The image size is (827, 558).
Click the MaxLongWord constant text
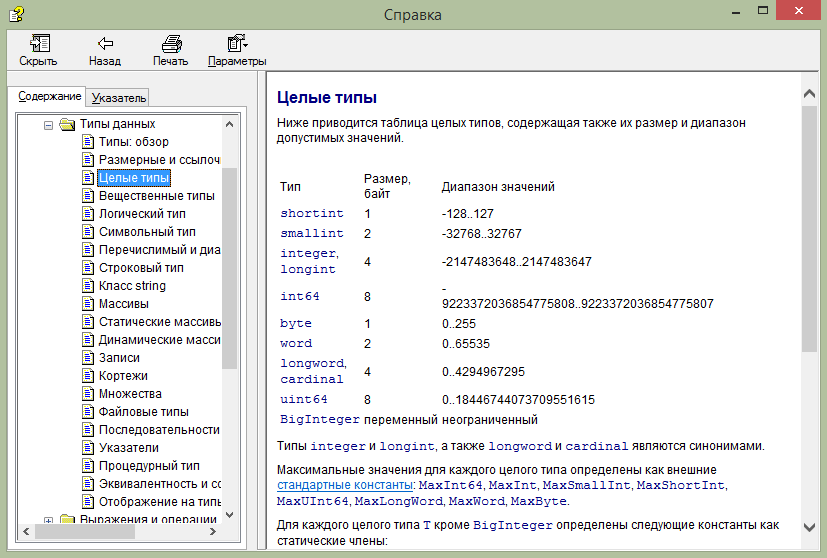click(398, 501)
